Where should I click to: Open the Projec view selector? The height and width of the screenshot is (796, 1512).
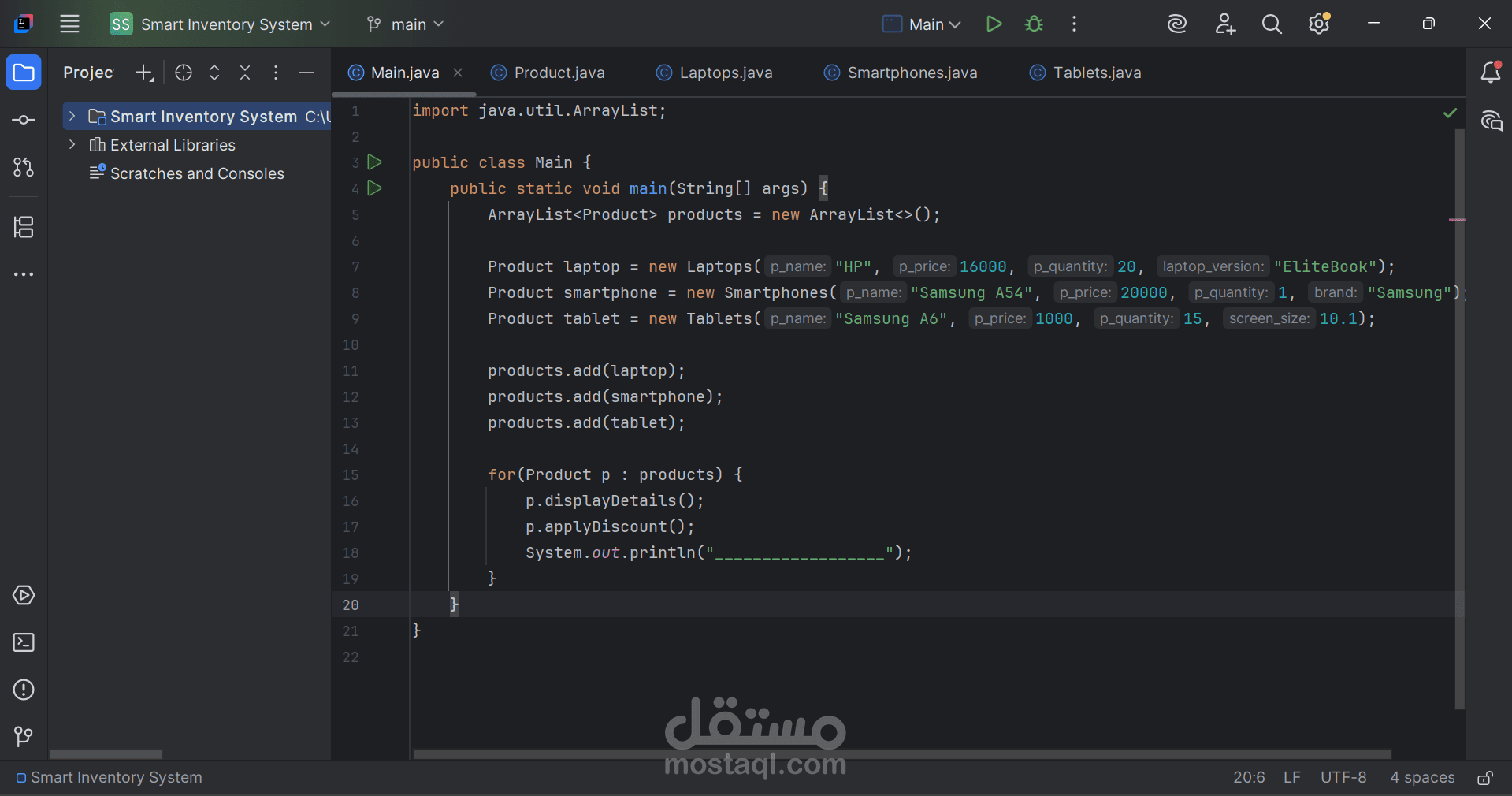[x=88, y=73]
